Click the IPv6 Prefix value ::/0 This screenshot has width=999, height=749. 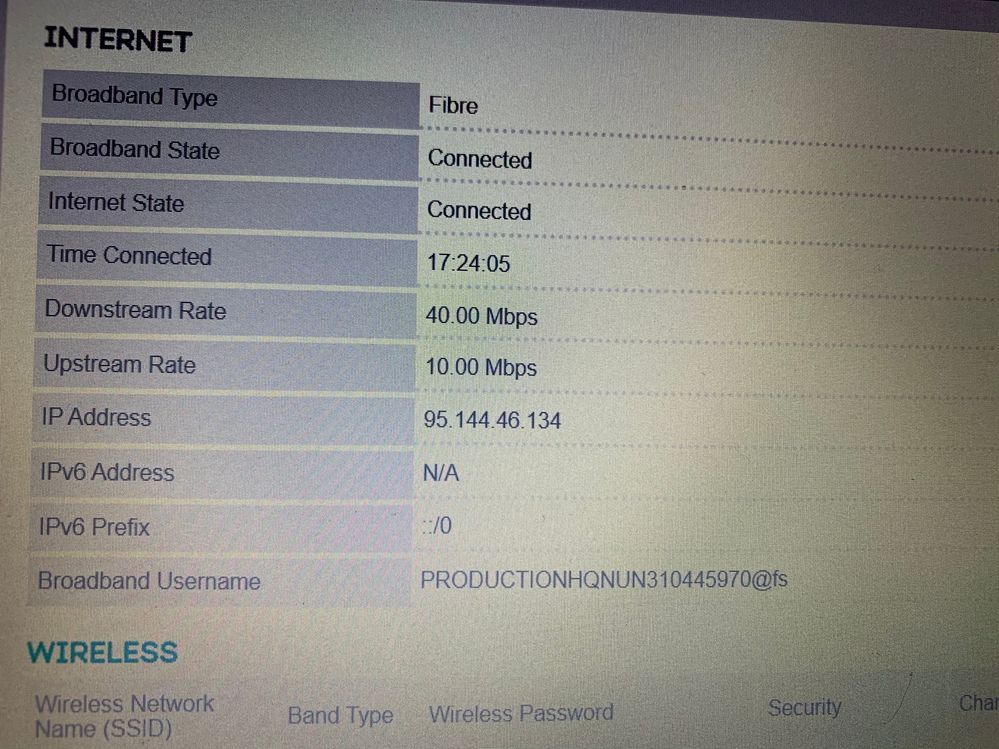(437, 526)
